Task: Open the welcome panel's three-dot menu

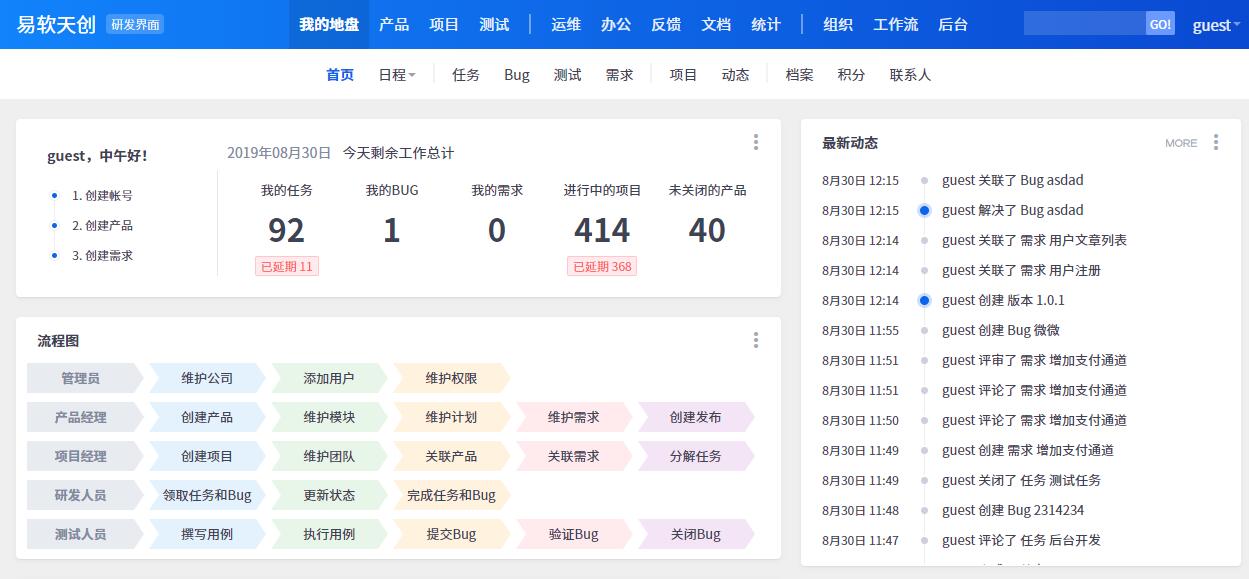Action: pos(756,142)
